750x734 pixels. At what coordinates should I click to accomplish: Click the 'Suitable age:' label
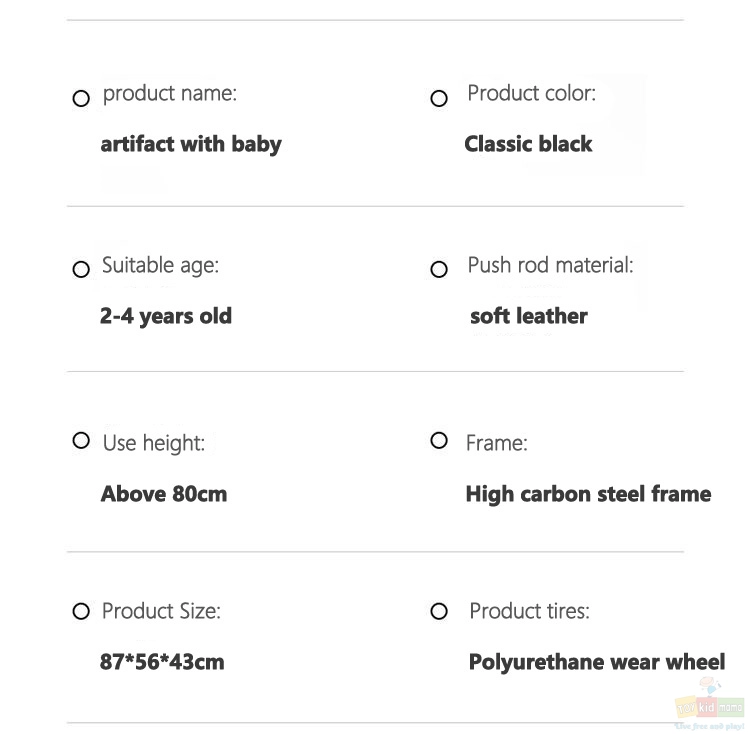point(160,266)
